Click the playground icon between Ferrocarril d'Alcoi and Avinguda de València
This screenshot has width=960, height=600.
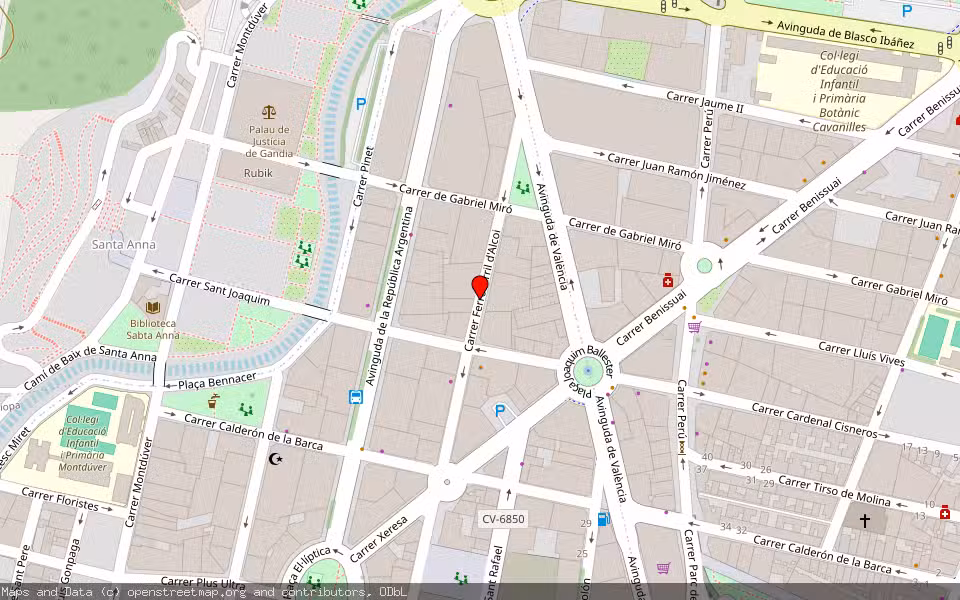point(522,187)
